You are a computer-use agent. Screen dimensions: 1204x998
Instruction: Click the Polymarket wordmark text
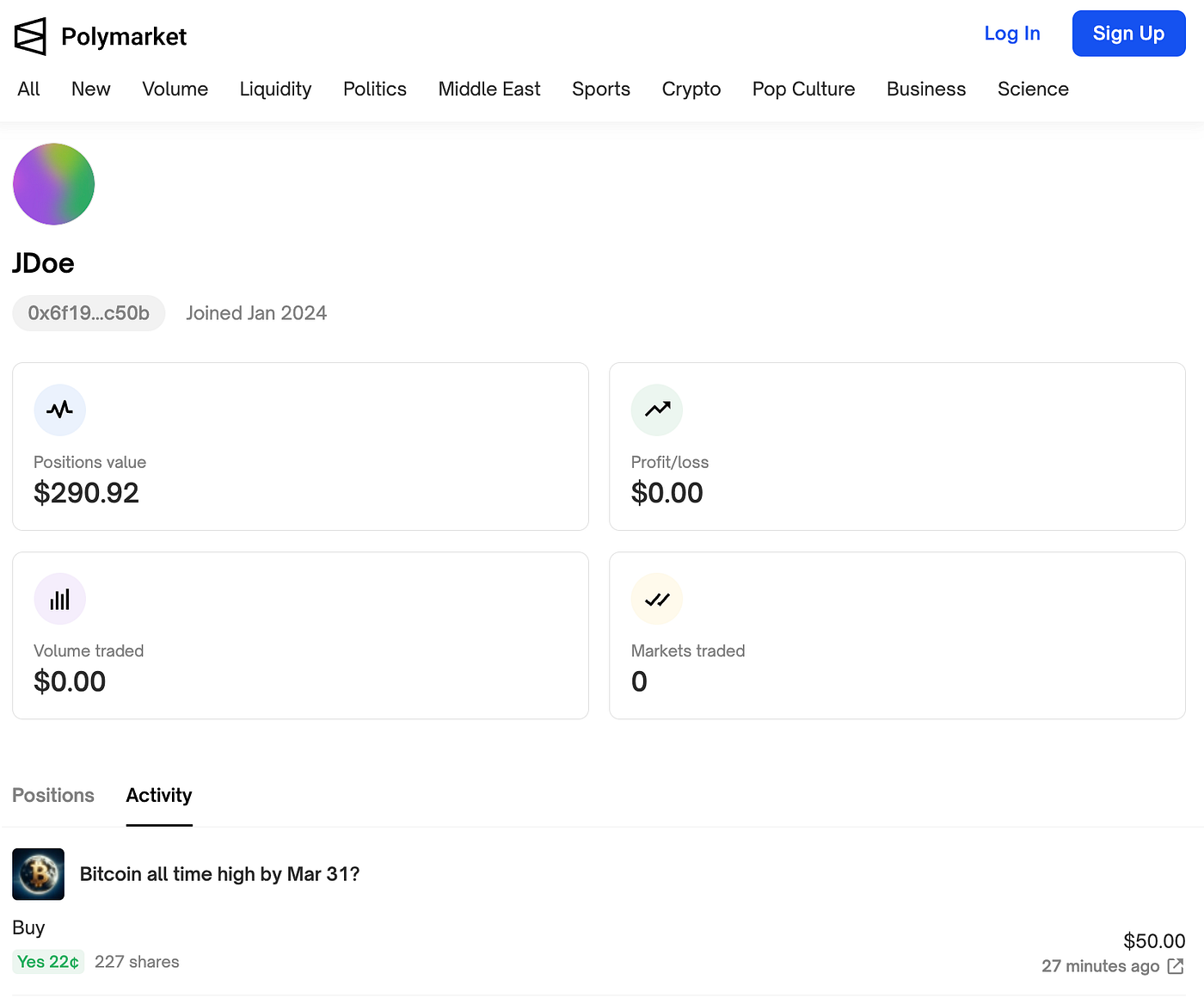click(x=124, y=36)
